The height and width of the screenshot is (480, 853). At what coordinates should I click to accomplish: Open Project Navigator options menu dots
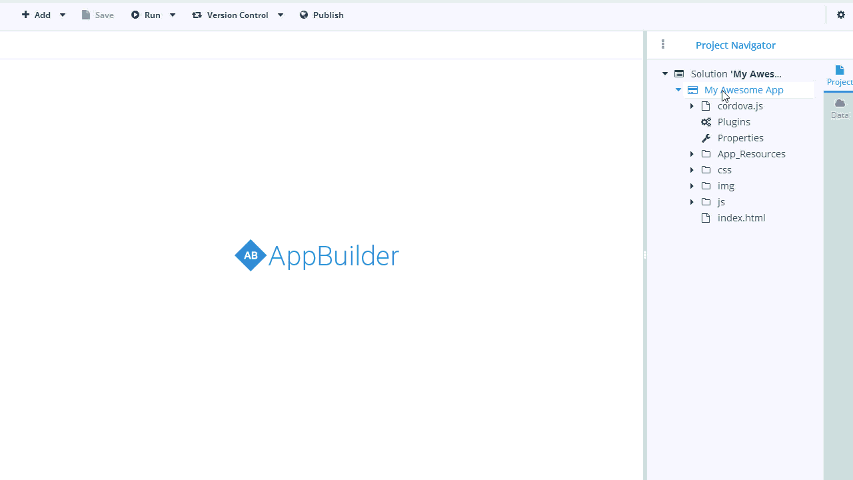pos(663,44)
